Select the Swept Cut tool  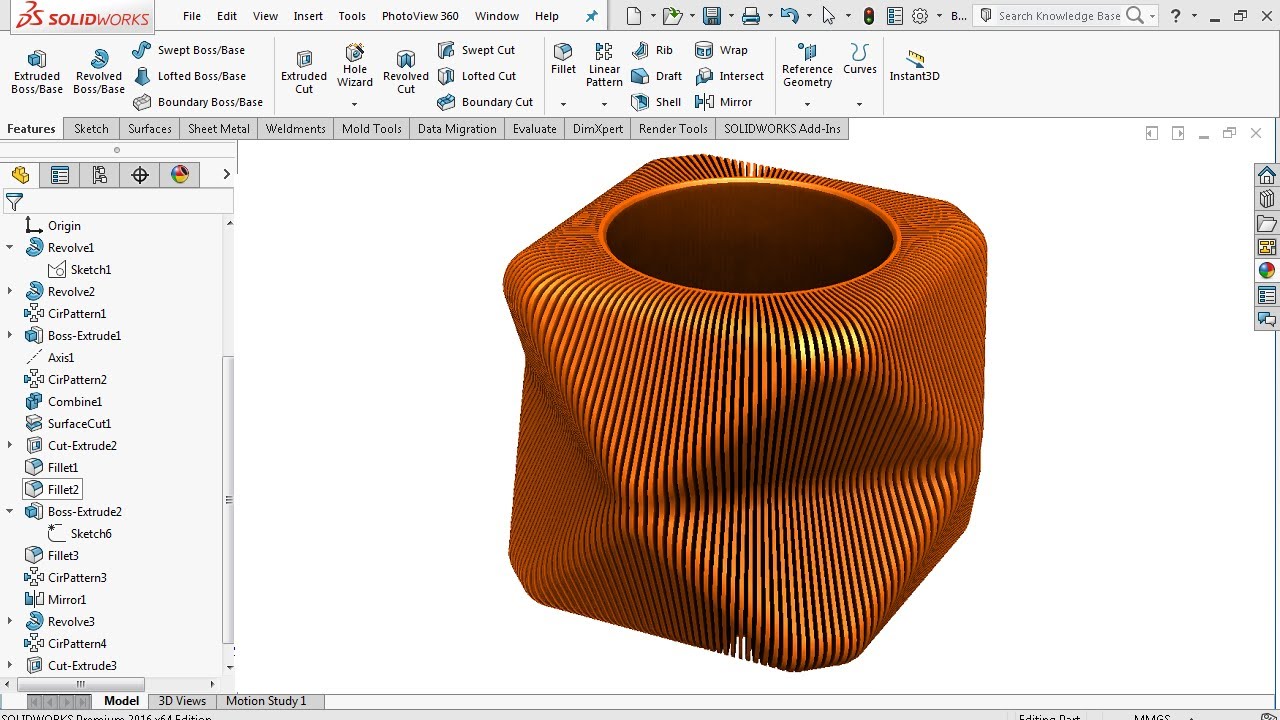click(477, 50)
